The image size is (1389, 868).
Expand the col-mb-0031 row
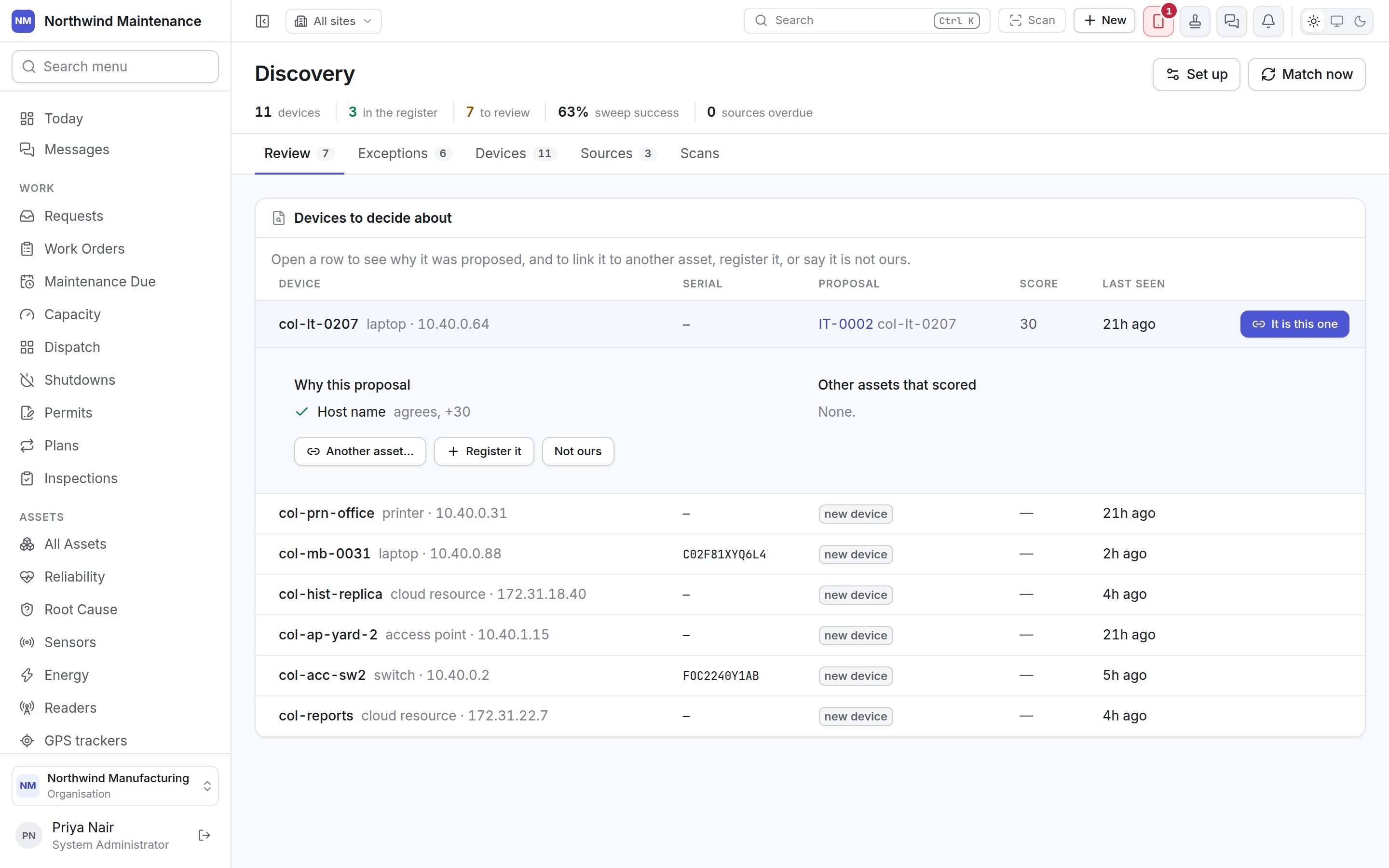click(810, 554)
